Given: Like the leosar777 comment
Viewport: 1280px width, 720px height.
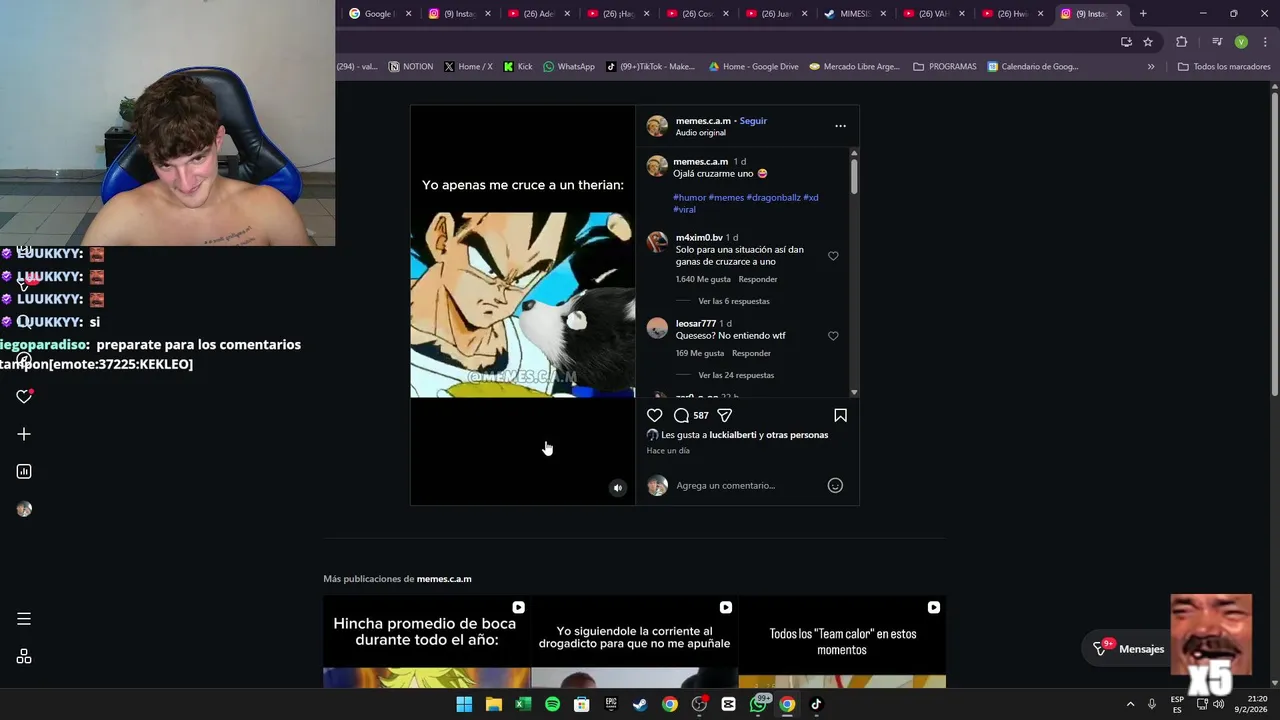Looking at the screenshot, I should pyautogui.click(x=833, y=336).
